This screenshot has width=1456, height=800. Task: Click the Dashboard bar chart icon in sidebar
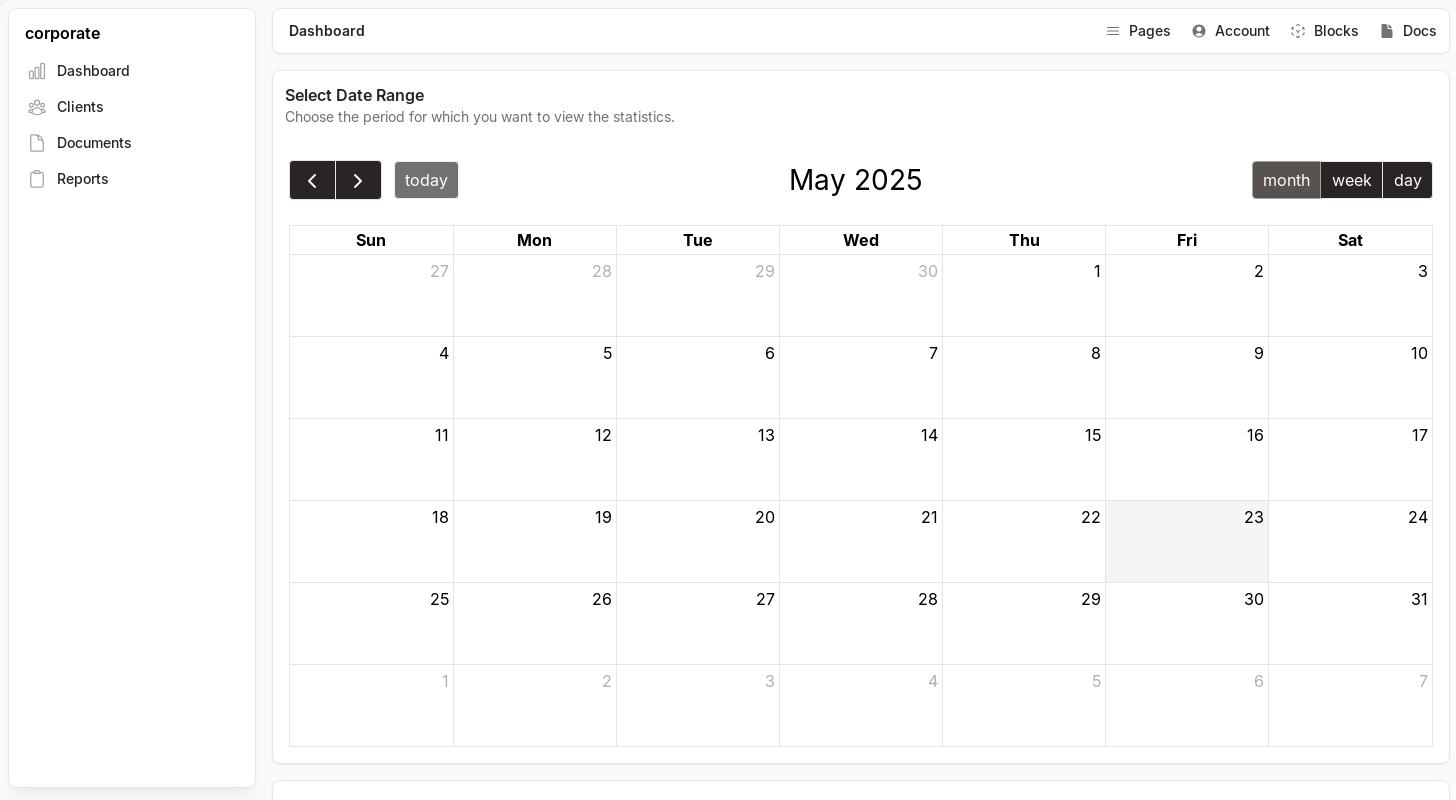click(x=37, y=71)
